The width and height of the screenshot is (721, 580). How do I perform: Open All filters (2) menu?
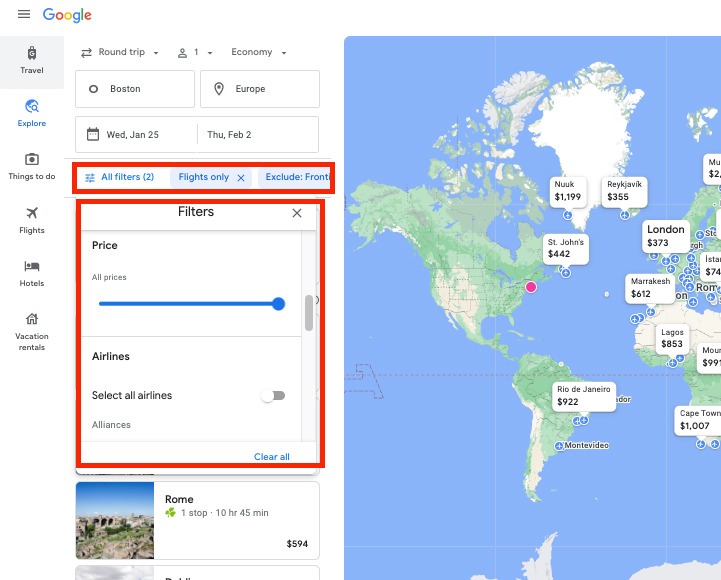click(x=120, y=177)
